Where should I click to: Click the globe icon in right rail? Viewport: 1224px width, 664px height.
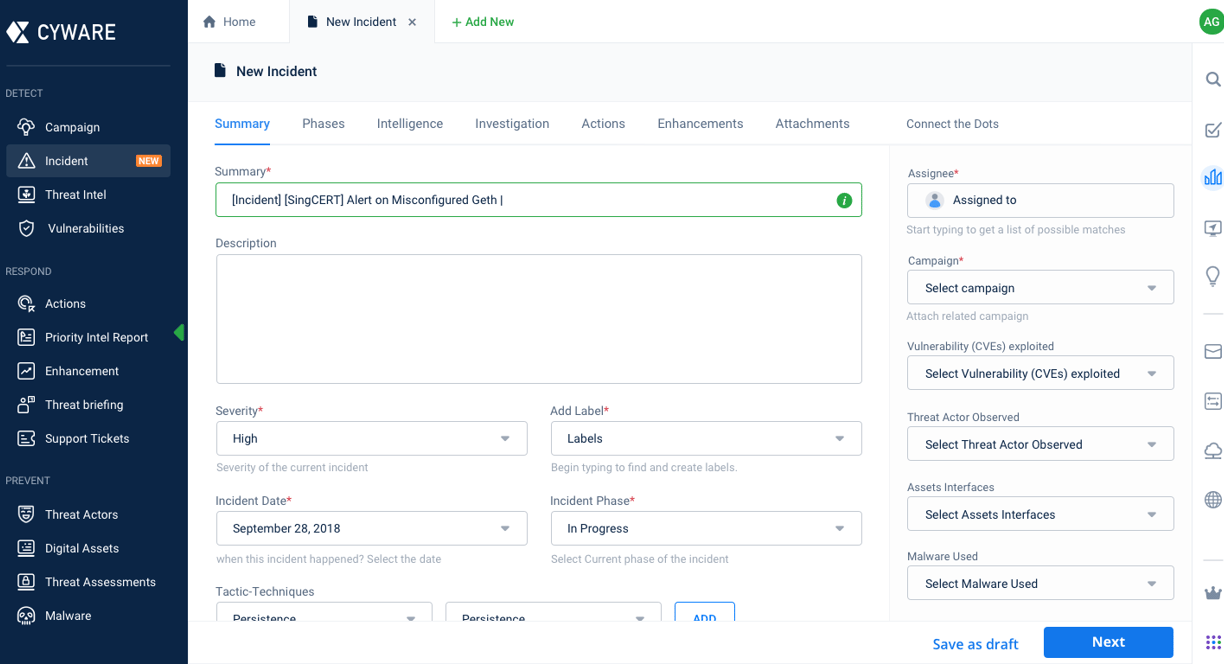pos(1213,500)
